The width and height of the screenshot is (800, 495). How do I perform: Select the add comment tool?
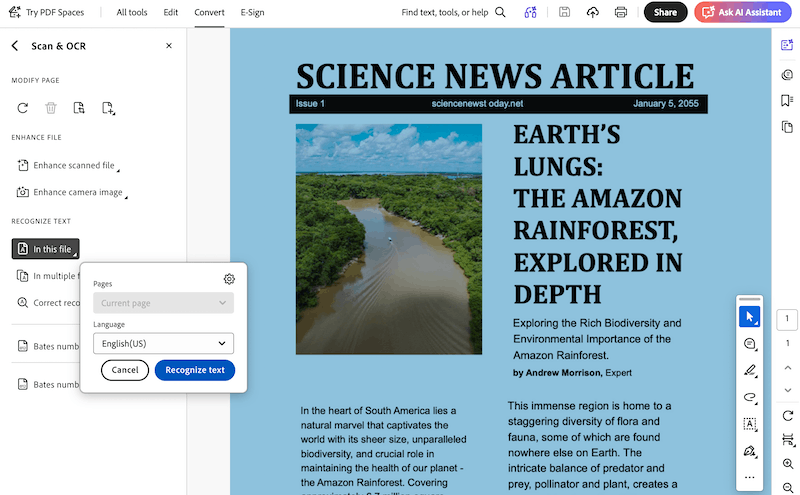click(x=749, y=344)
